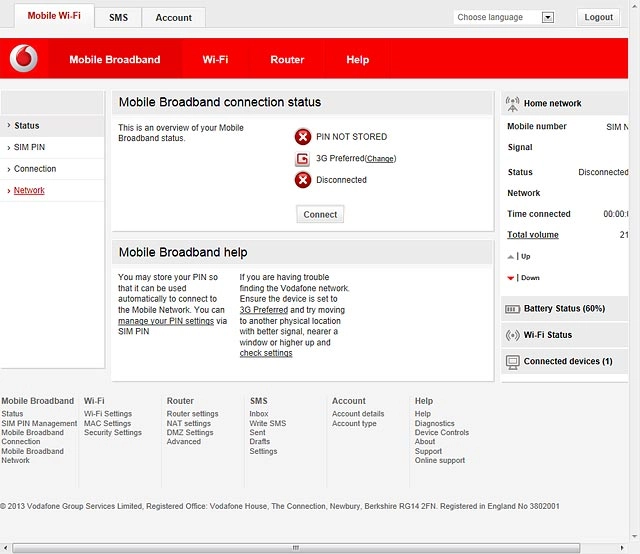Open MAC Settings footer link
Image resolution: width=640 pixels, height=554 pixels.
point(107,423)
